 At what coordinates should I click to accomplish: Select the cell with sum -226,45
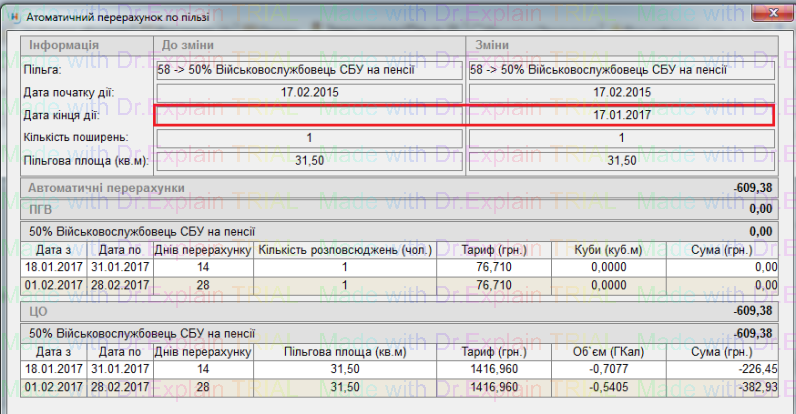pyautogui.click(x=726, y=368)
